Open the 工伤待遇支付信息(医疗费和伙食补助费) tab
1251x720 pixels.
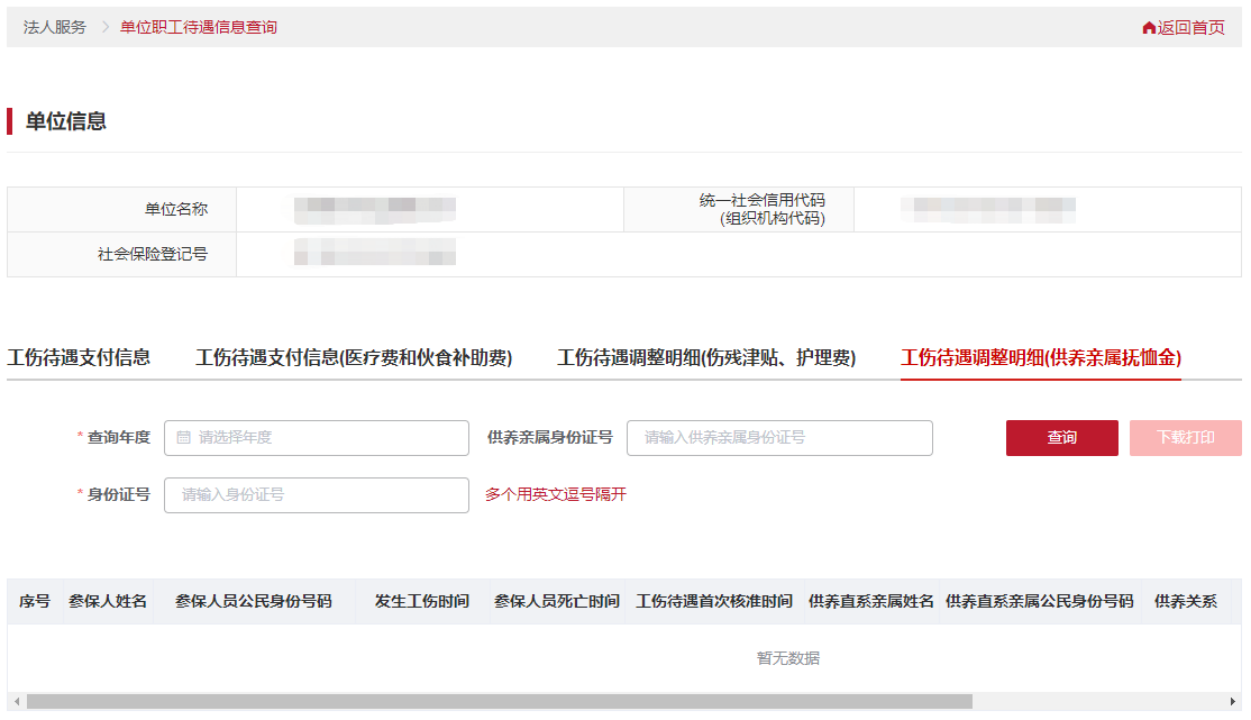[353, 357]
